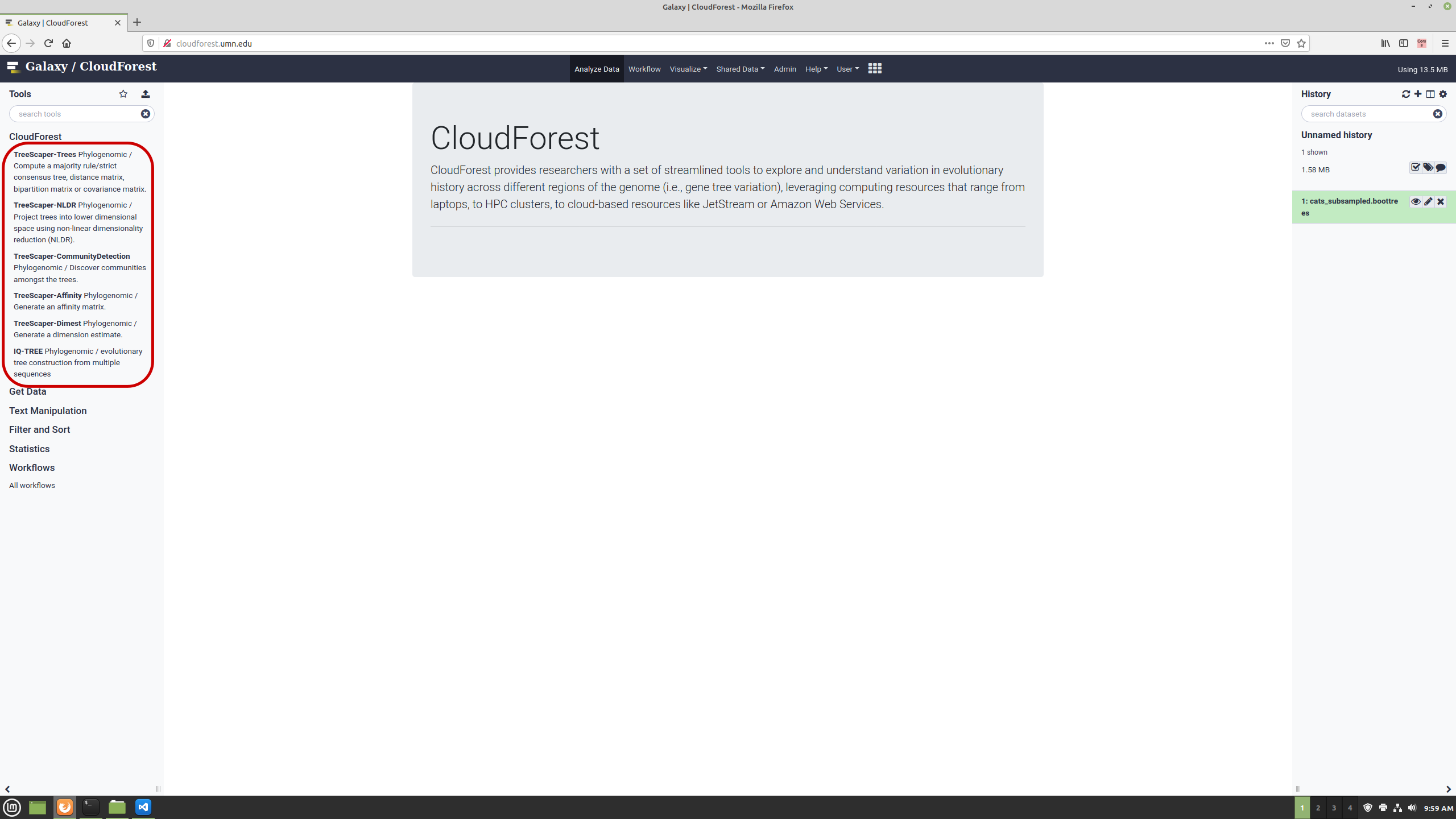1456x819 pixels.
Task: Collapse the CloudForest tool section
Action: 35,136
